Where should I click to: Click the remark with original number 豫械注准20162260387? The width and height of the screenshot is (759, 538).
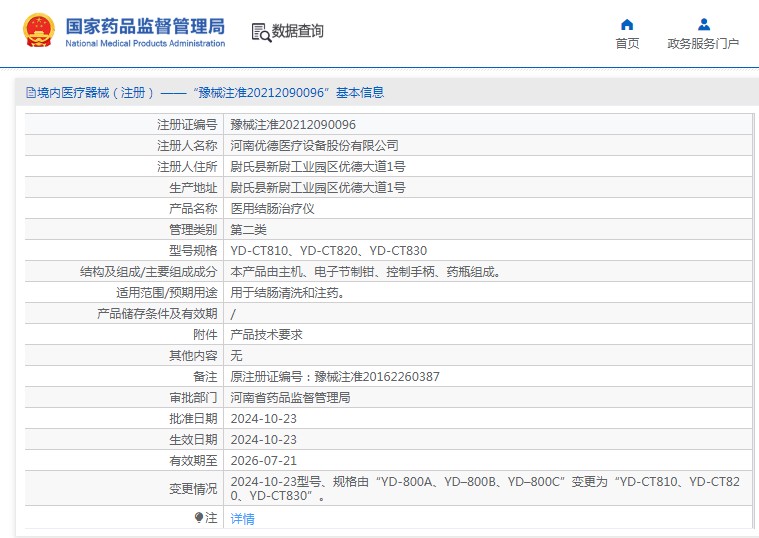pos(335,377)
